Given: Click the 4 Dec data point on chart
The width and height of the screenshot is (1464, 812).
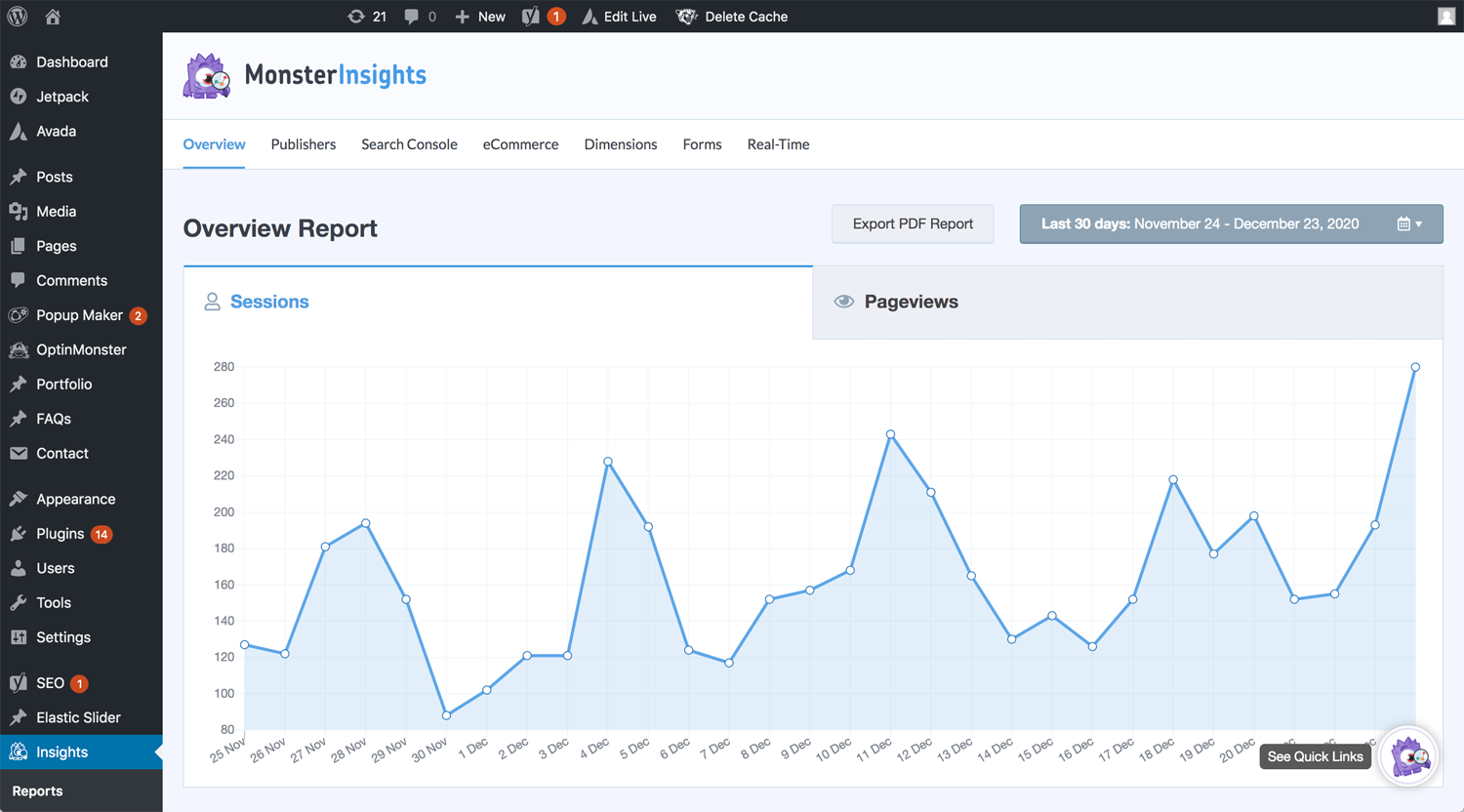Looking at the screenshot, I should point(608,462).
